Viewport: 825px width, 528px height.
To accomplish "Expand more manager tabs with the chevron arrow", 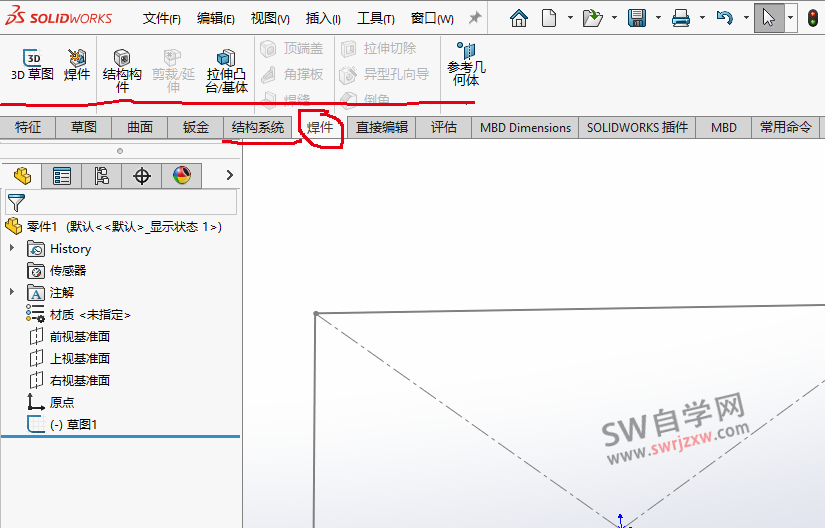I will (229, 175).
